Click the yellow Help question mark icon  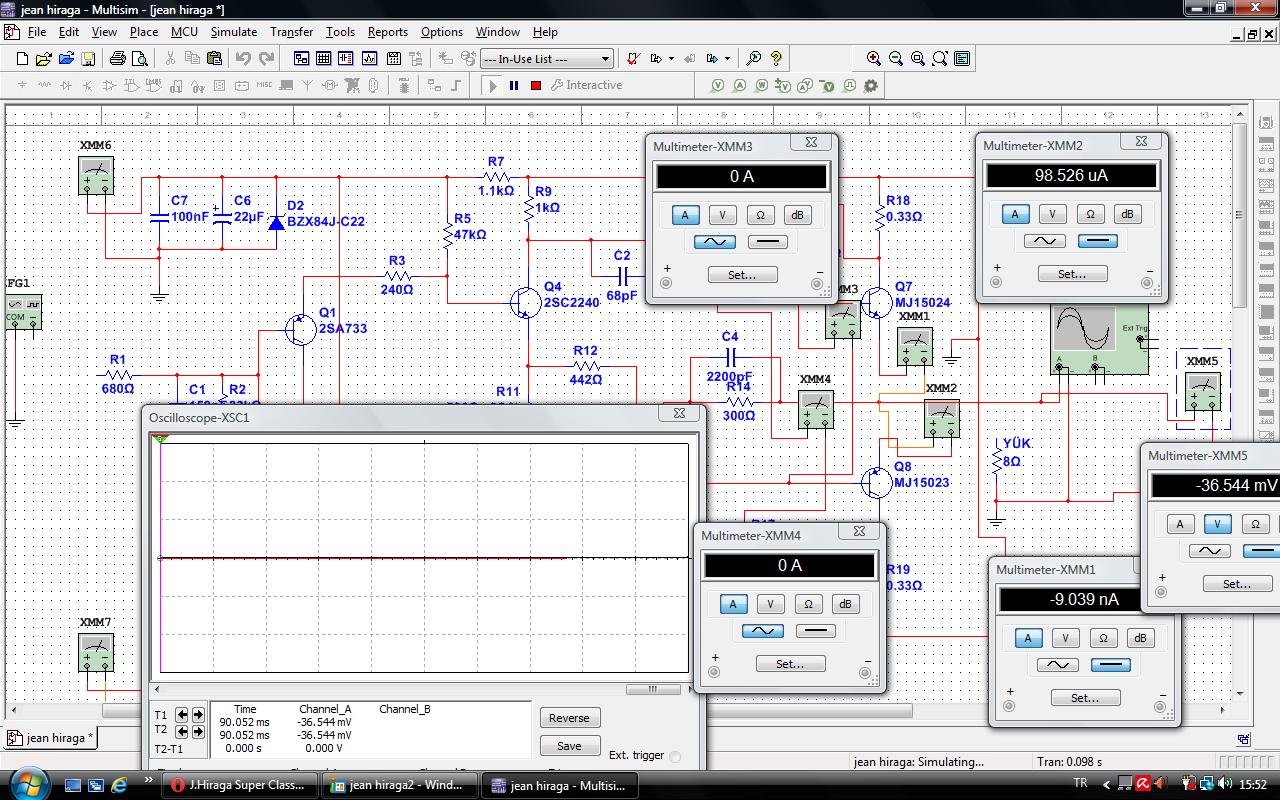(x=776, y=59)
